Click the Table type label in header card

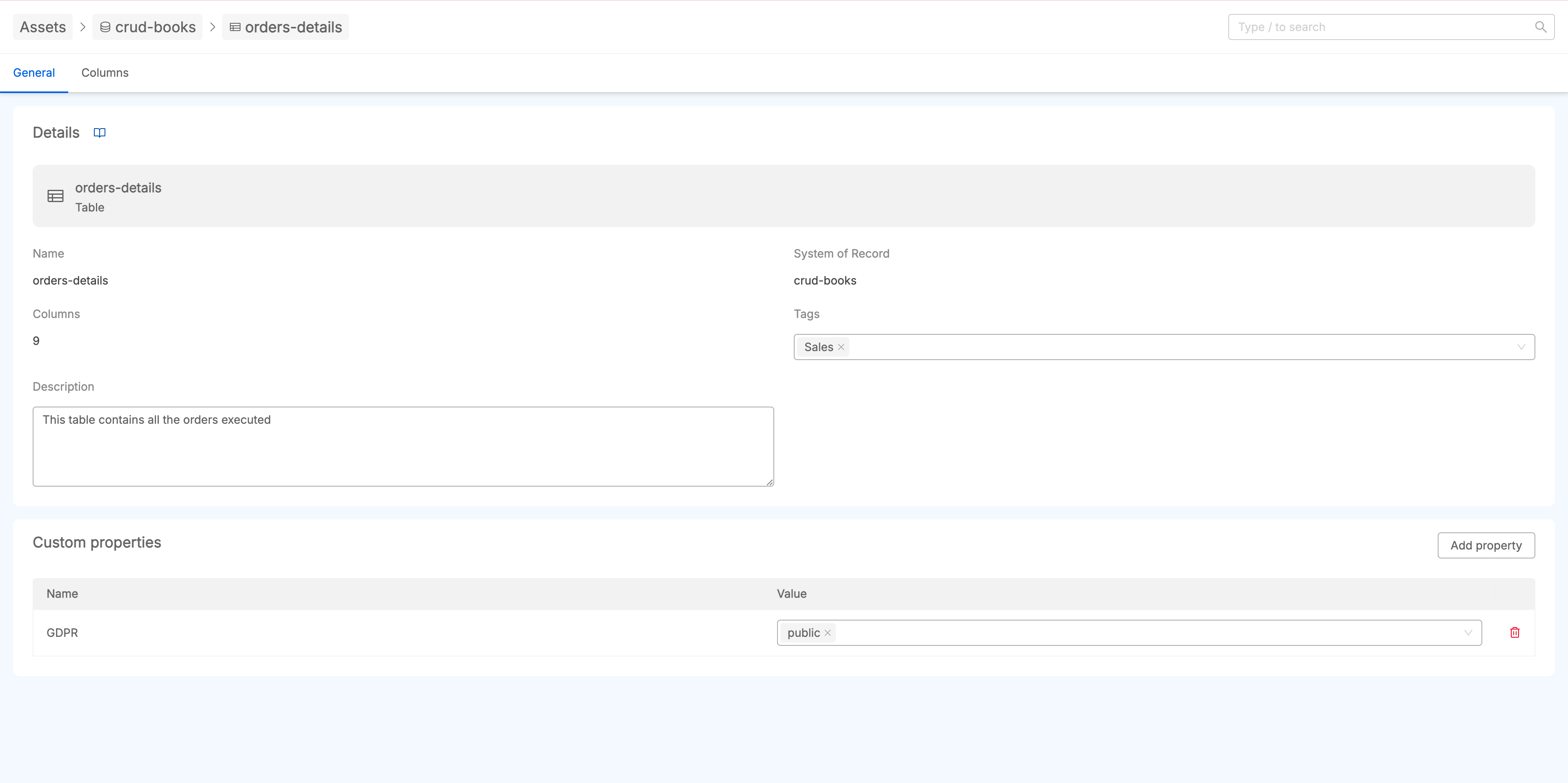point(89,207)
